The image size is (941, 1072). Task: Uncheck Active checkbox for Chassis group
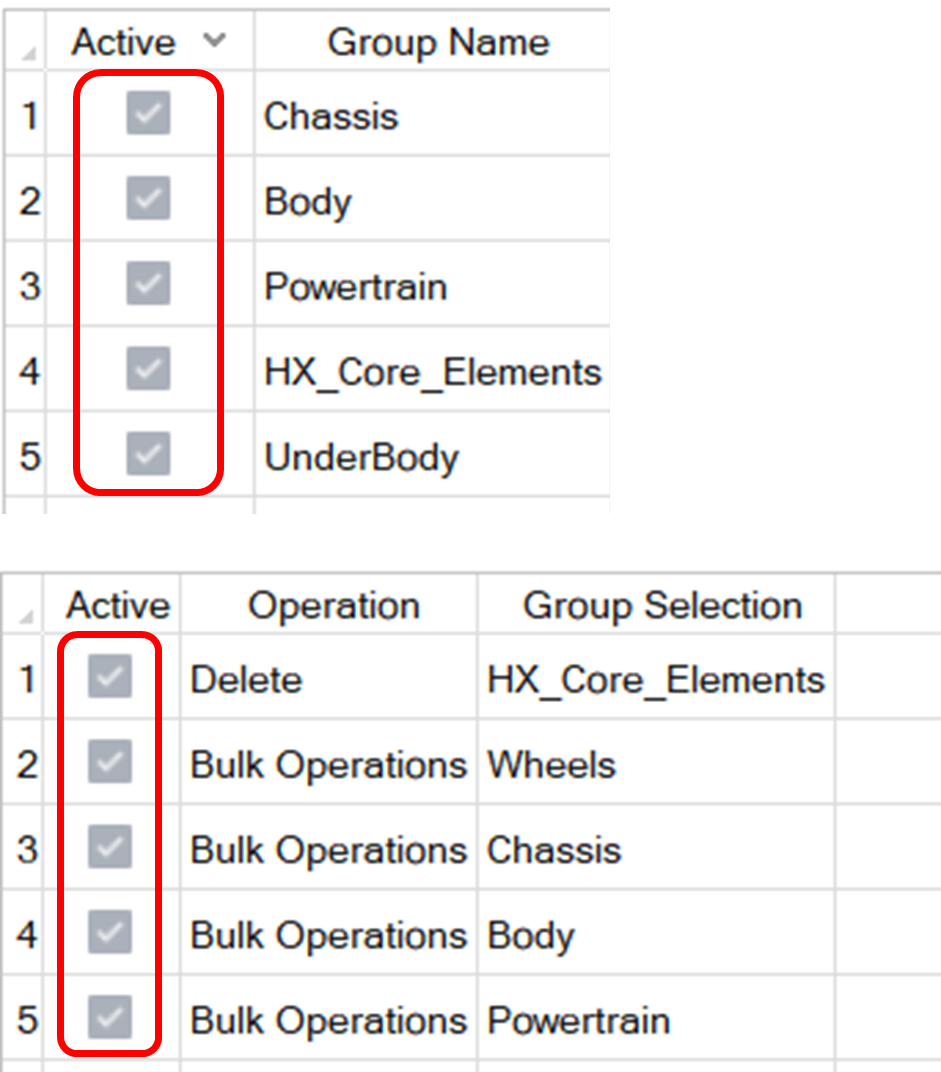coord(148,114)
